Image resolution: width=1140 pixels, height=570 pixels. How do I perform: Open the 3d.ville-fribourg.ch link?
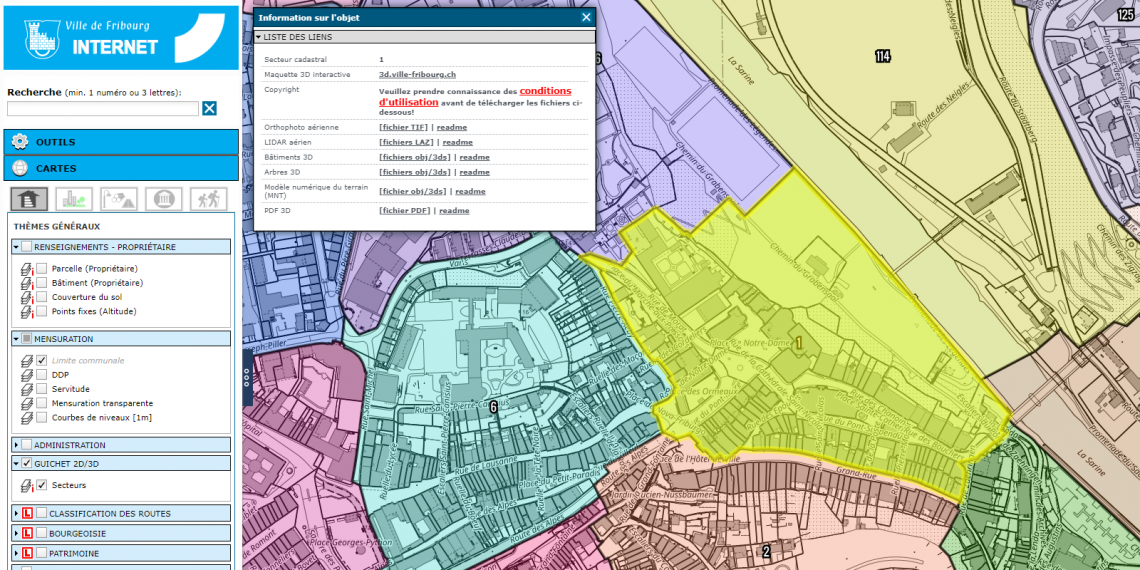point(417,75)
